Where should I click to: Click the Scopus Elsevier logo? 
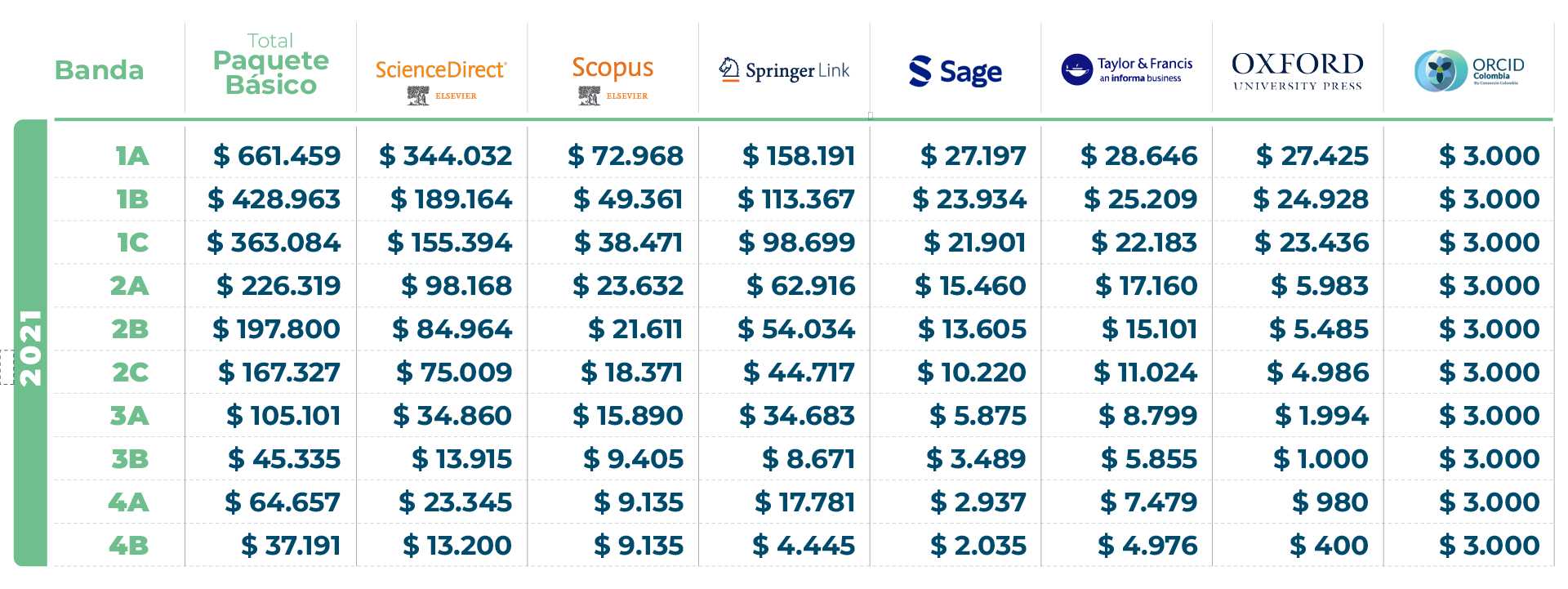click(x=612, y=78)
